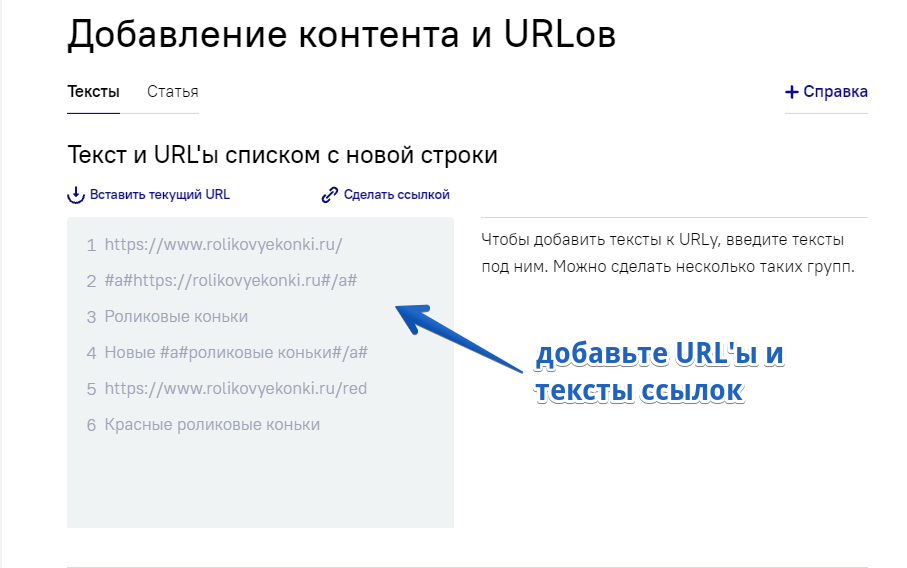This screenshot has width=907, height=568.
Task: Click Сделать ссылкой text link
Action: click(396, 194)
